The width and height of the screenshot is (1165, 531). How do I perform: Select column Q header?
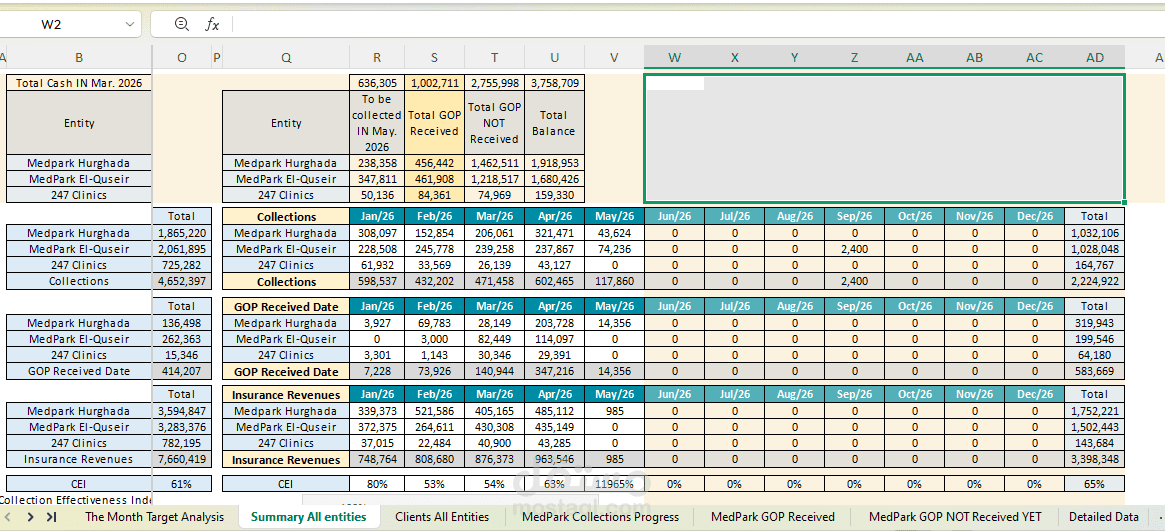[x=286, y=57]
